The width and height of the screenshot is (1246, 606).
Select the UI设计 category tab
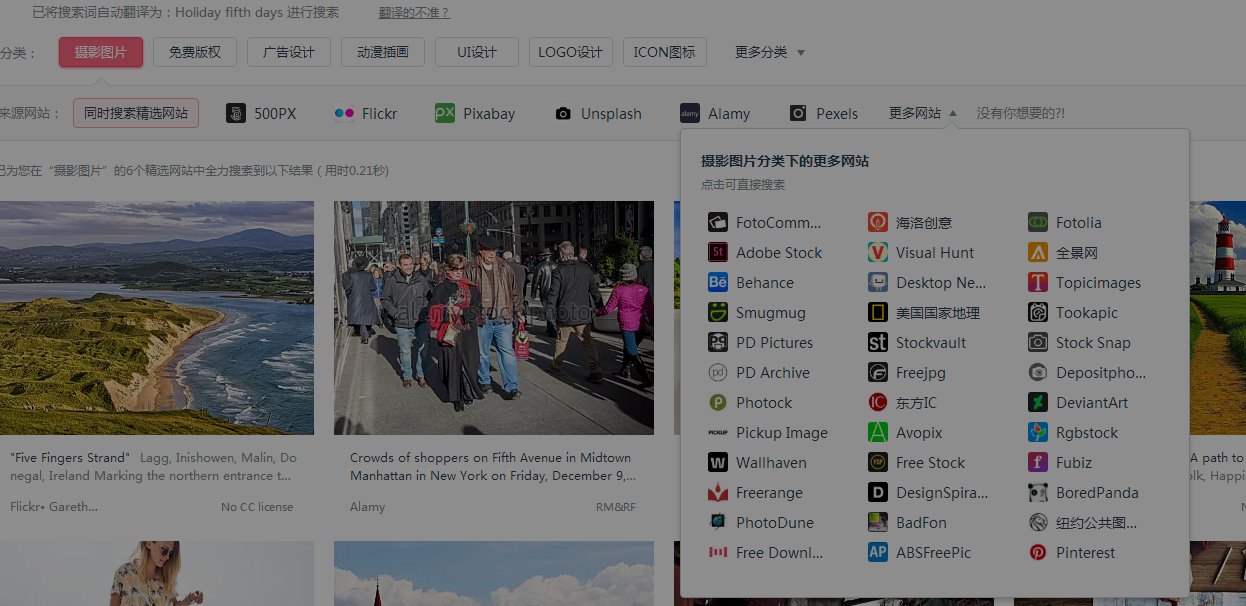tap(477, 52)
